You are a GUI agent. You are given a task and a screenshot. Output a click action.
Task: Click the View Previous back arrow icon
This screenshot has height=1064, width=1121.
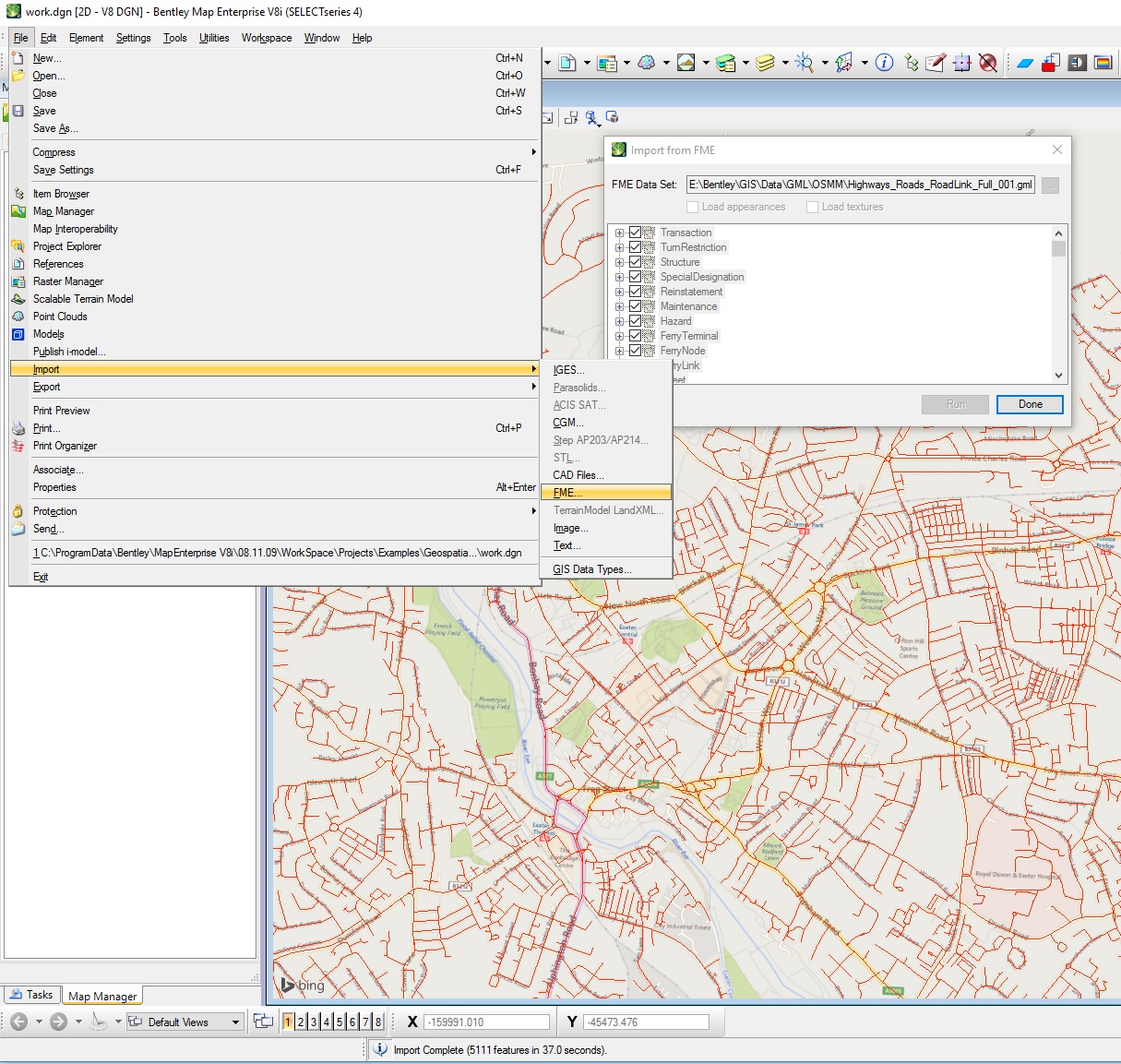click(19, 1022)
